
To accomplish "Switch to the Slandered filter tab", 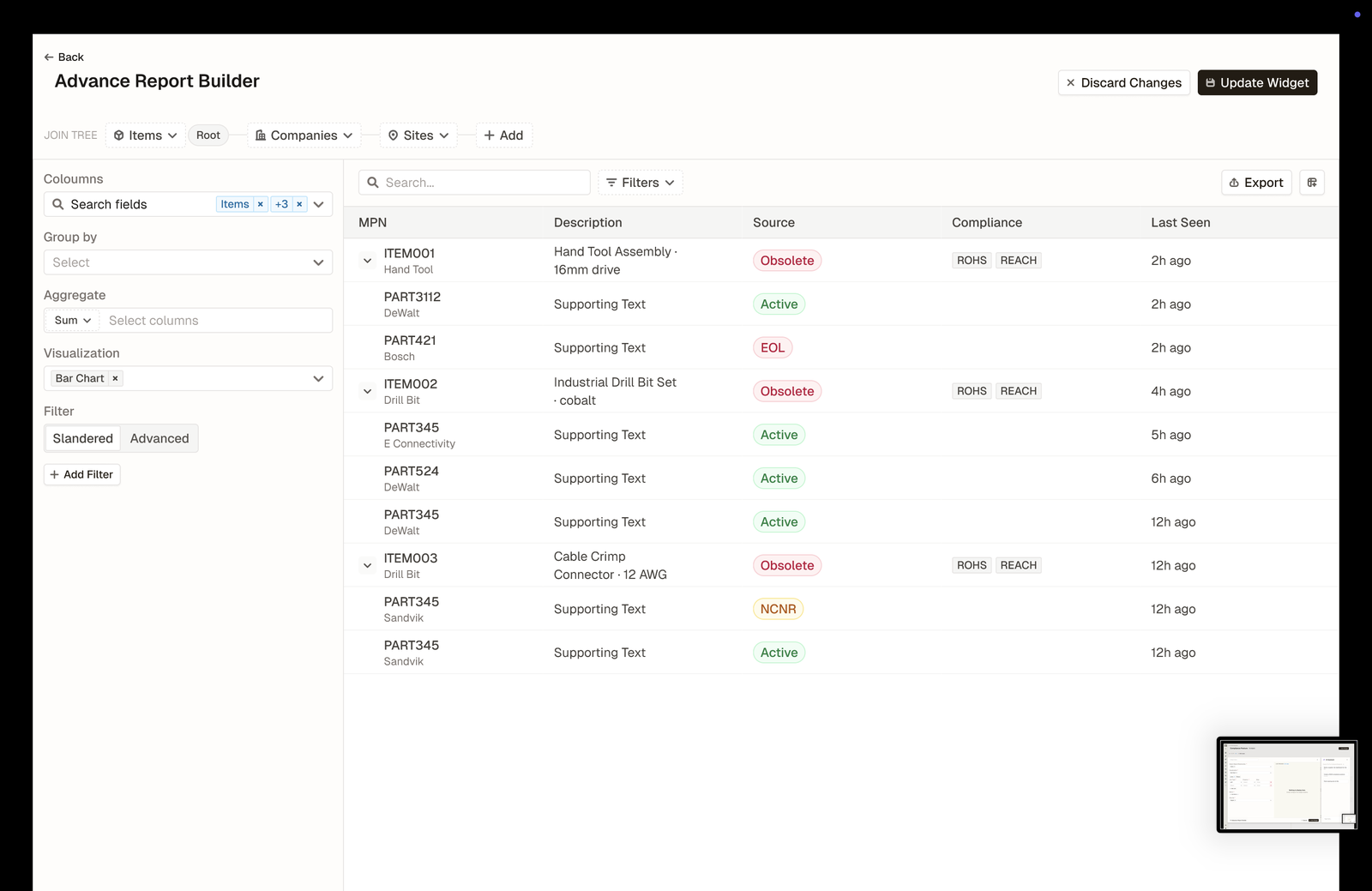I will pos(82,438).
